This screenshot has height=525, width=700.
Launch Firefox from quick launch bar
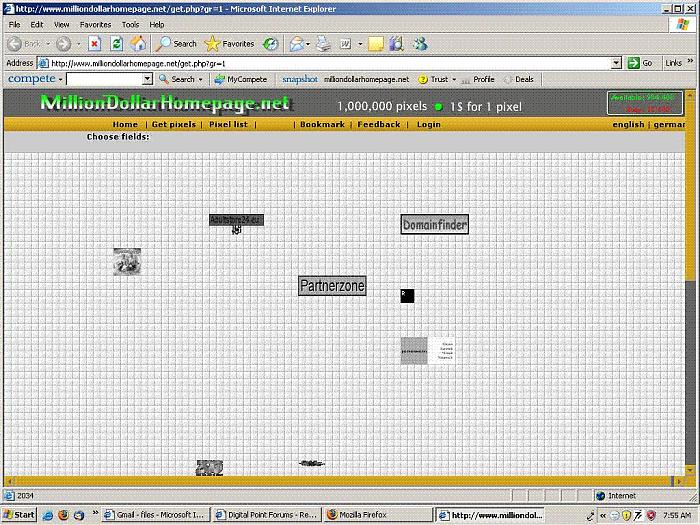63,515
